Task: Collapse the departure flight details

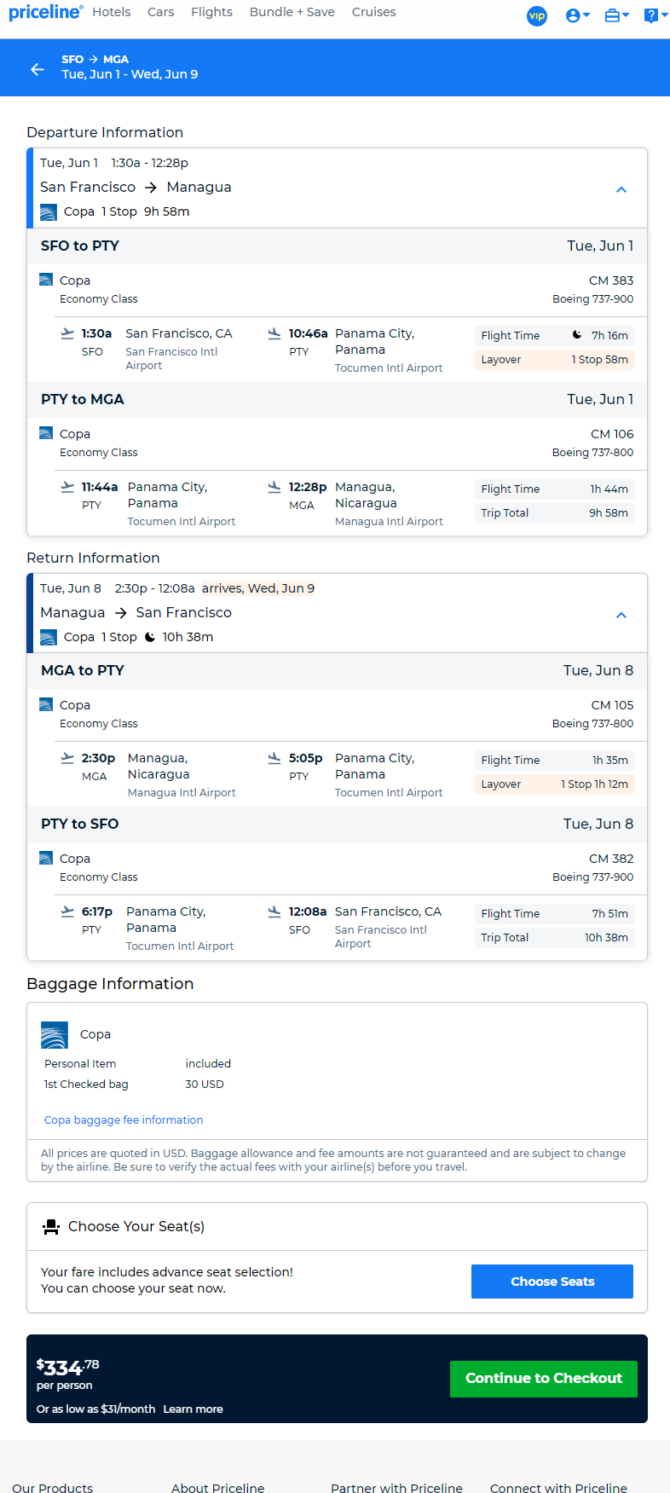Action: (x=621, y=190)
